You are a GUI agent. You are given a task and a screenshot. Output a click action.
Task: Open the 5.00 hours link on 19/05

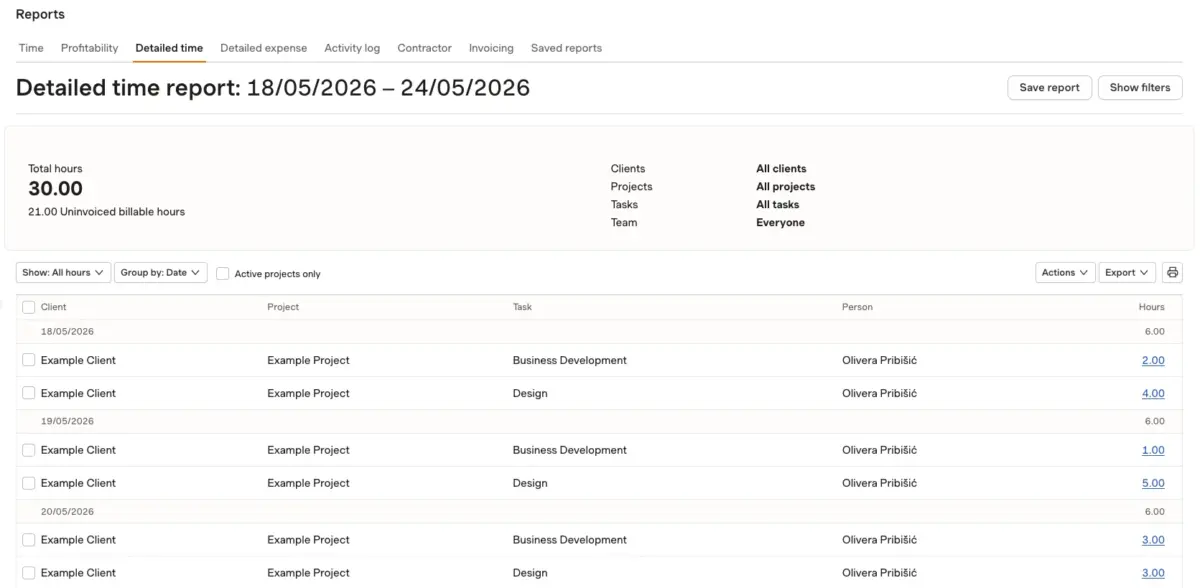[1153, 483]
